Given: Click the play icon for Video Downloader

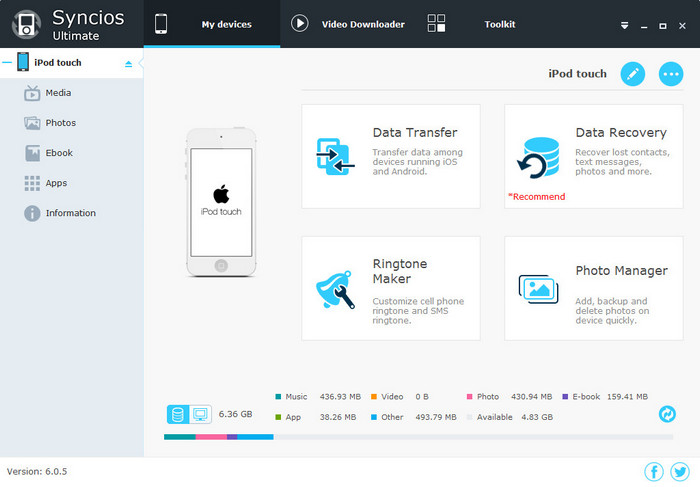Looking at the screenshot, I should 300,23.
